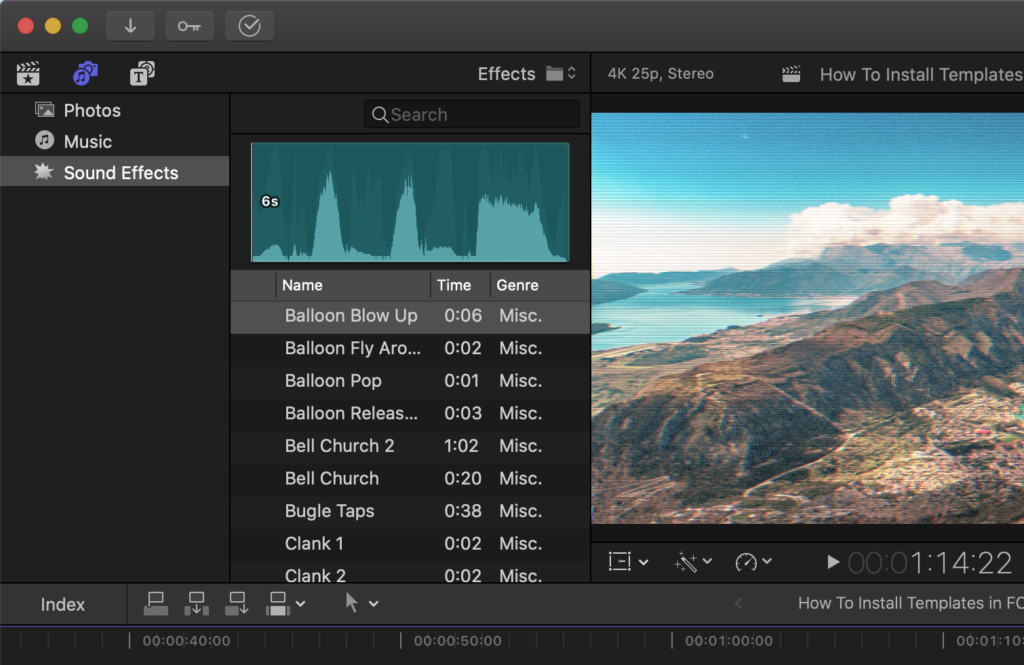1024x665 pixels.
Task: Click the connect clip to primary storyline icon
Action: pyautogui.click(x=156, y=603)
